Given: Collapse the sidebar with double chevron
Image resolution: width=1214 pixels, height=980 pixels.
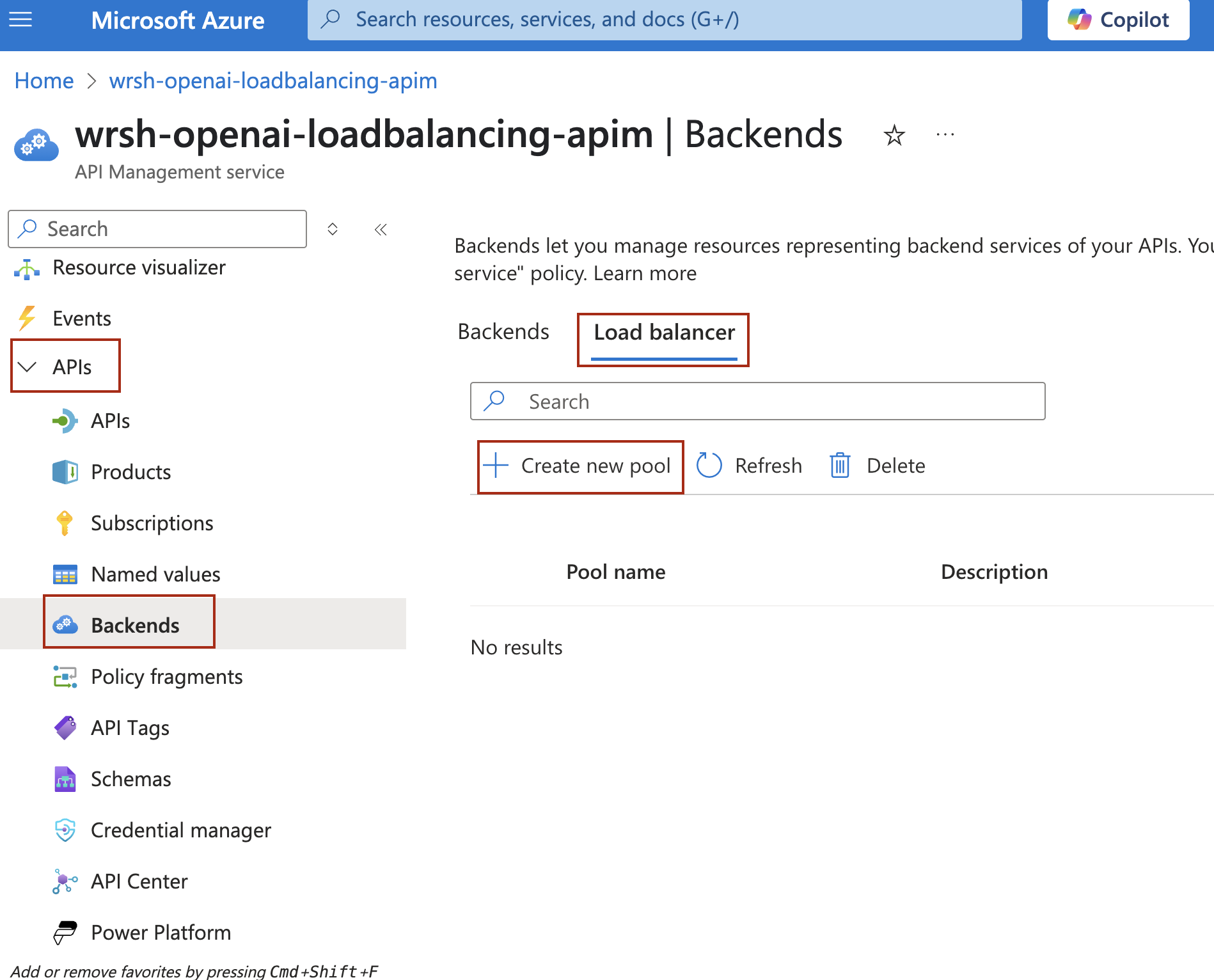Looking at the screenshot, I should tap(381, 229).
